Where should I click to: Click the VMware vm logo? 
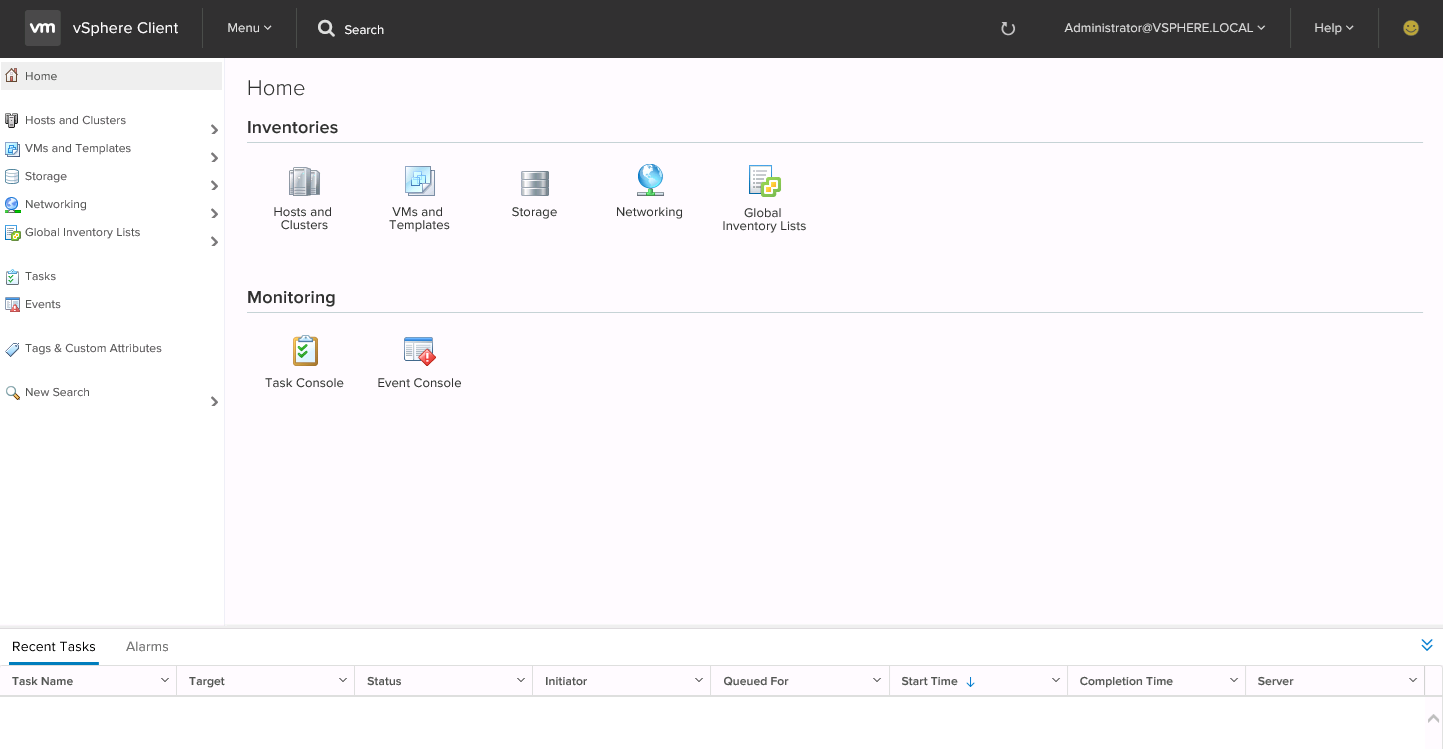[x=42, y=28]
